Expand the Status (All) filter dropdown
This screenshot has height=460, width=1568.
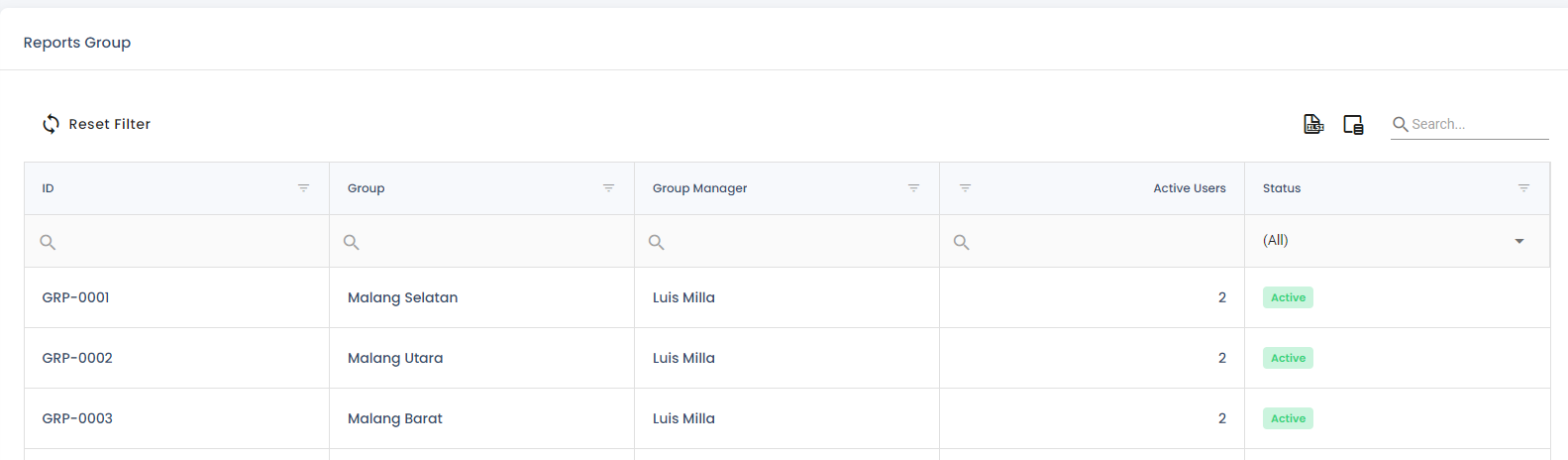point(1519,241)
